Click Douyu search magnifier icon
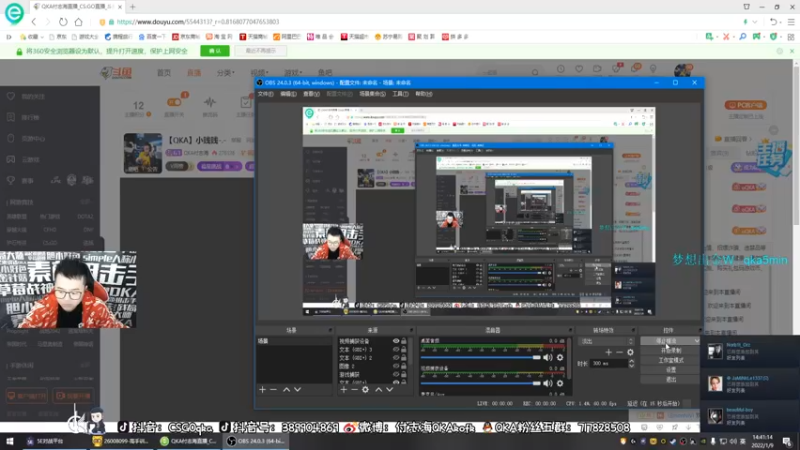 point(535,72)
